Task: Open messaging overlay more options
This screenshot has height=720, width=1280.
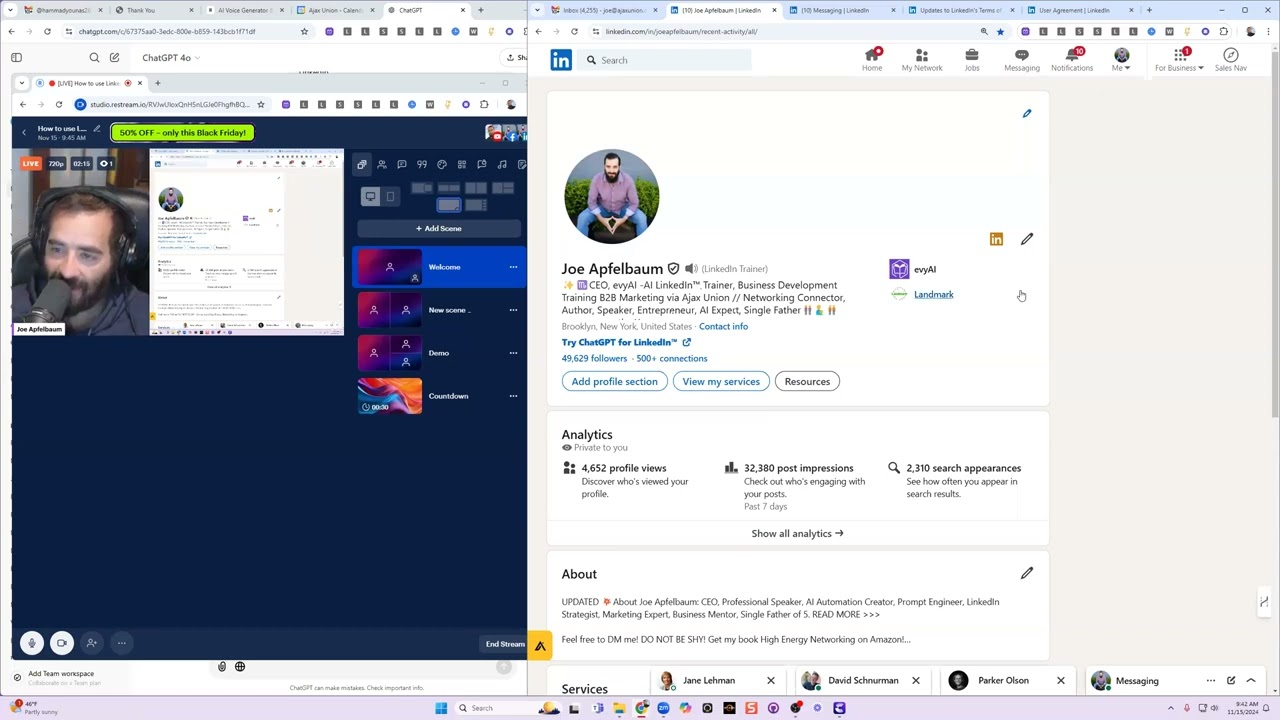Action: (1210, 681)
